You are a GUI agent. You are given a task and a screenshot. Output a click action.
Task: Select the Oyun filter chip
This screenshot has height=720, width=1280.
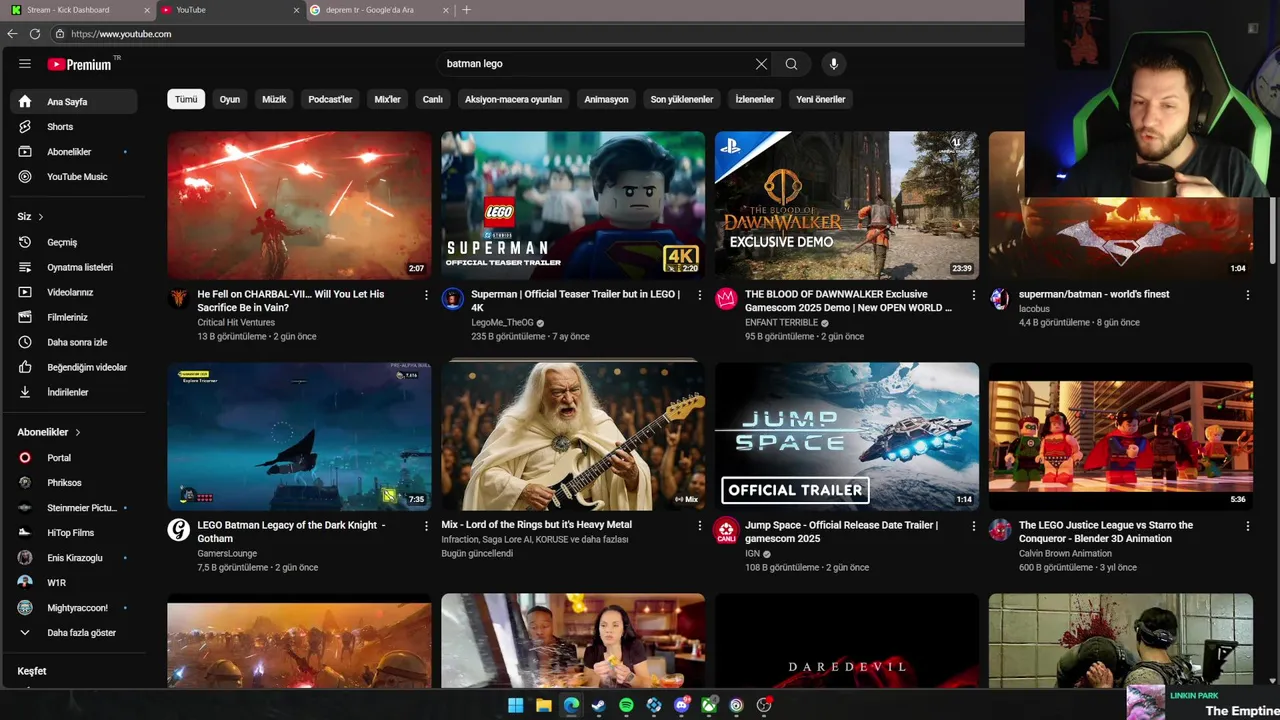click(x=230, y=99)
